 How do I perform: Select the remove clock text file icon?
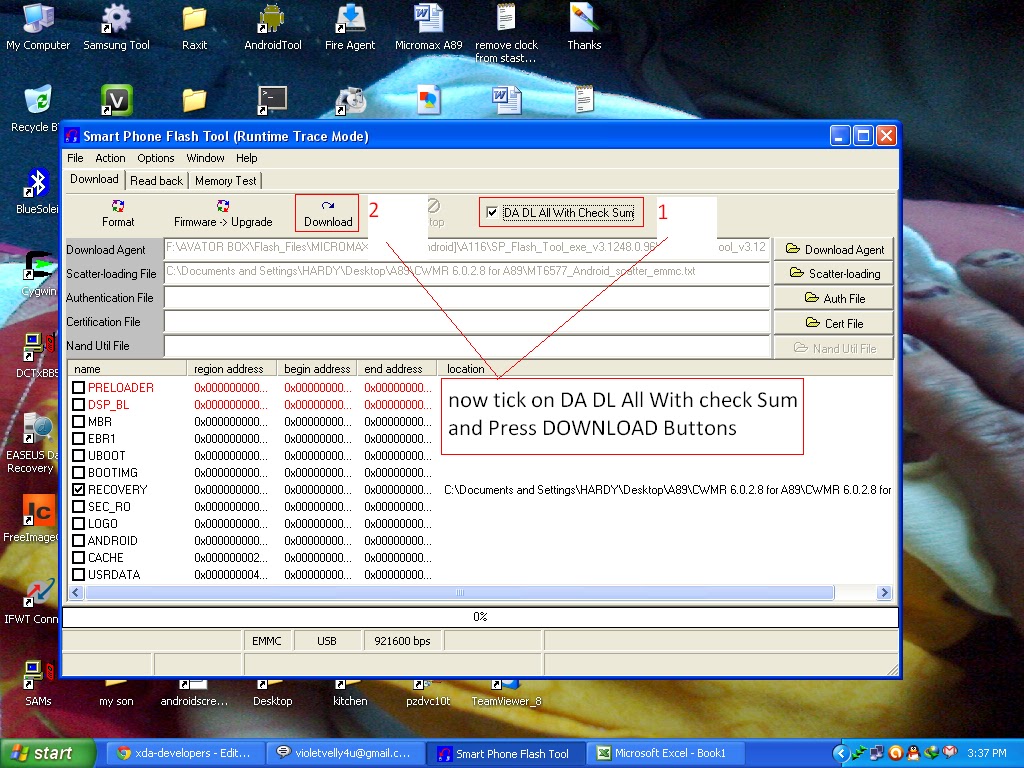point(506,33)
